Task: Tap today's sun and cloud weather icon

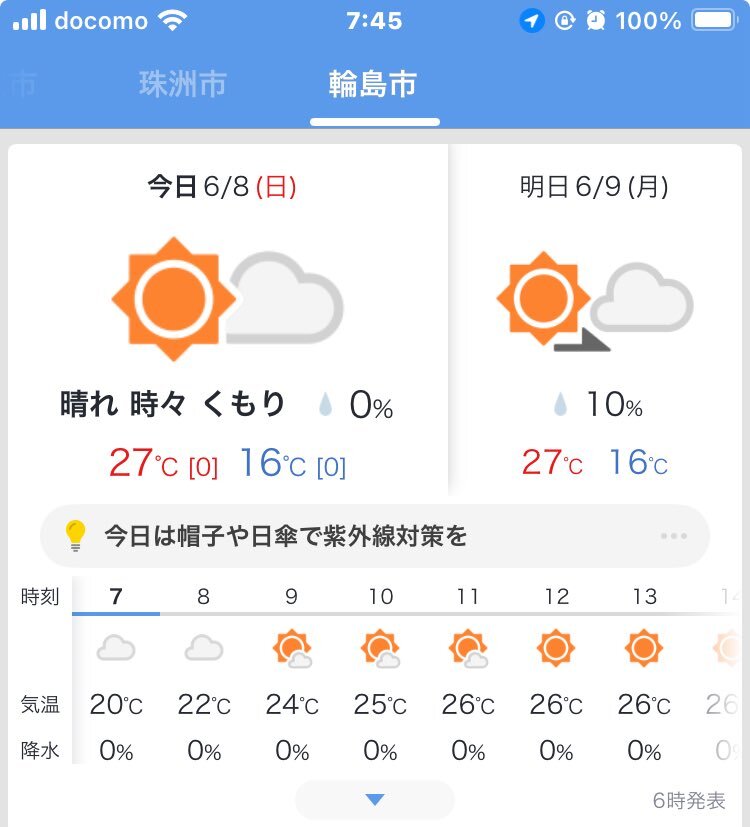Action: click(x=228, y=298)
